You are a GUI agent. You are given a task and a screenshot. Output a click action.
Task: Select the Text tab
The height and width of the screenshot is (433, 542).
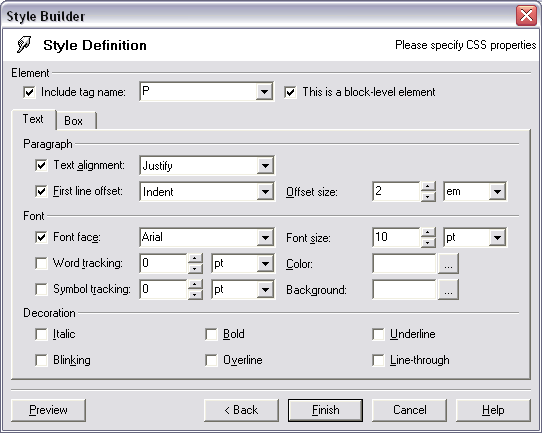33,119
